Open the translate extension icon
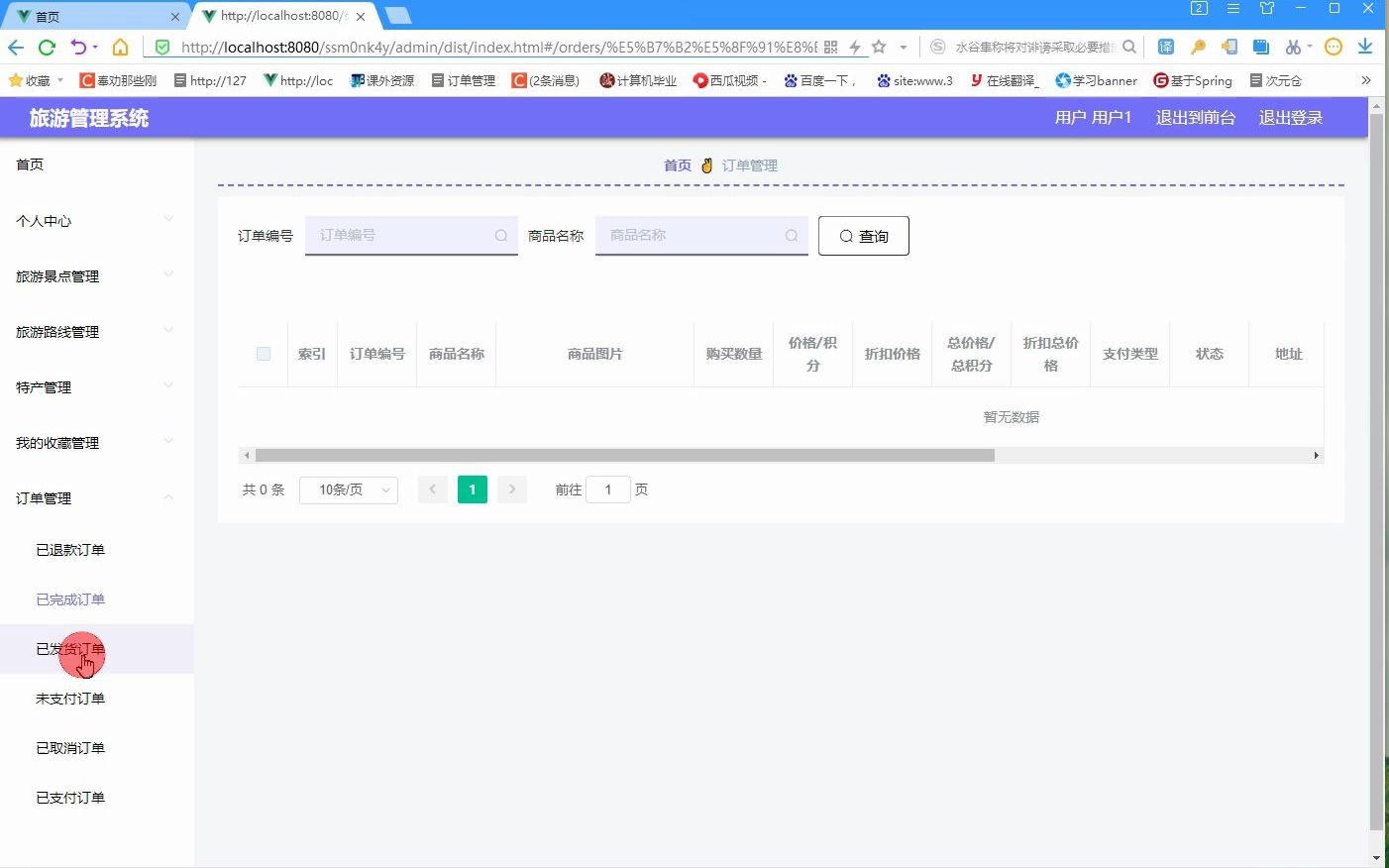 [x=1166, y=47]
